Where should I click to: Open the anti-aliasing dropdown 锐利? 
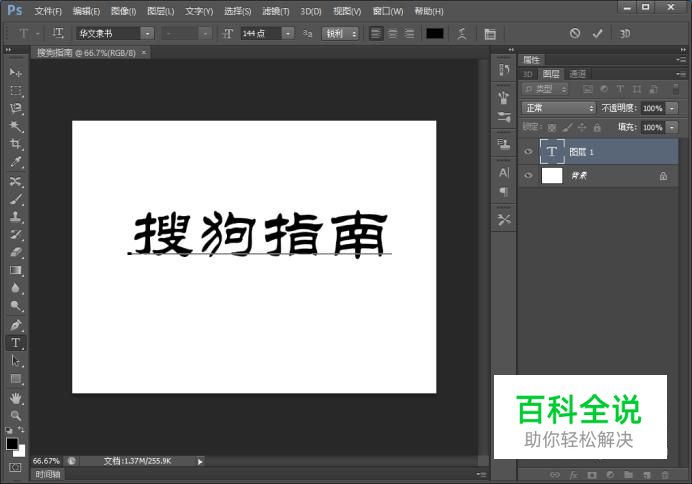tap(340, 34)
